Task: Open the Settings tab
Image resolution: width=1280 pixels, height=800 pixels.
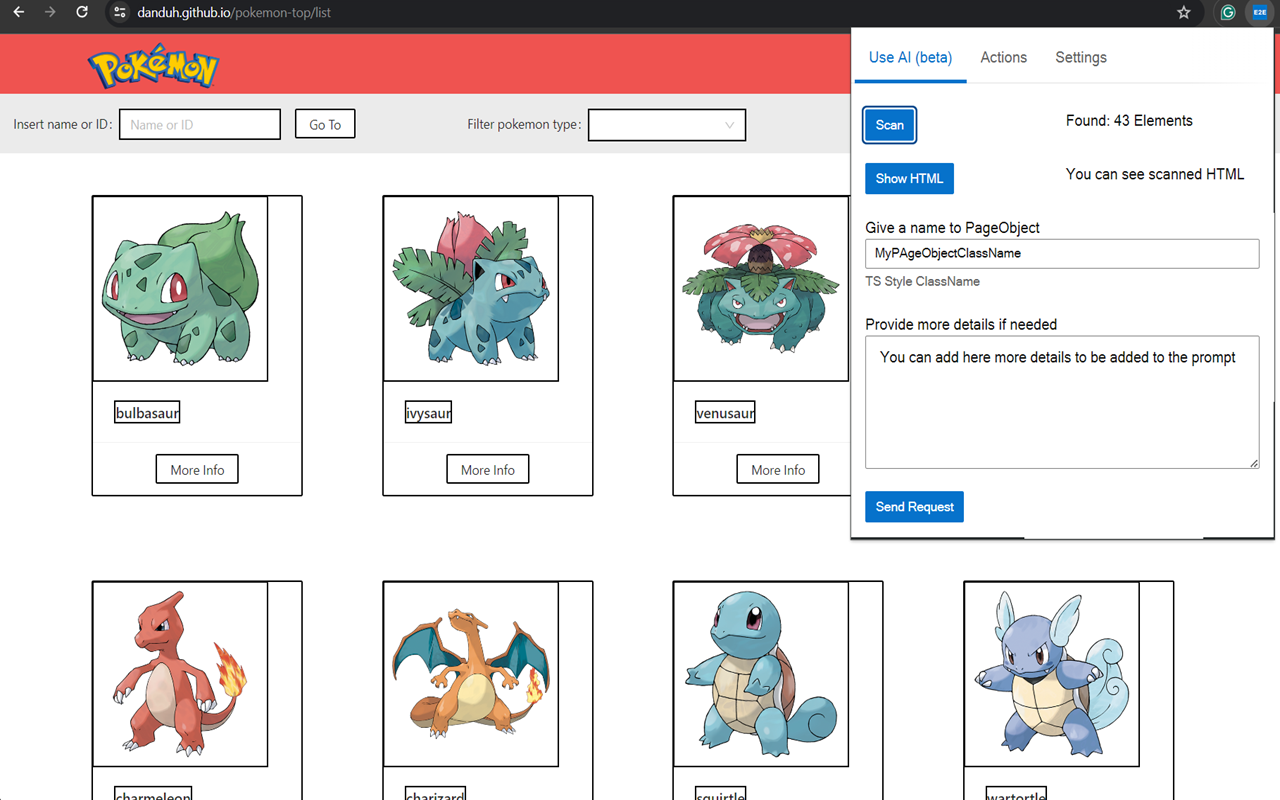Action: pos(1080,57)
